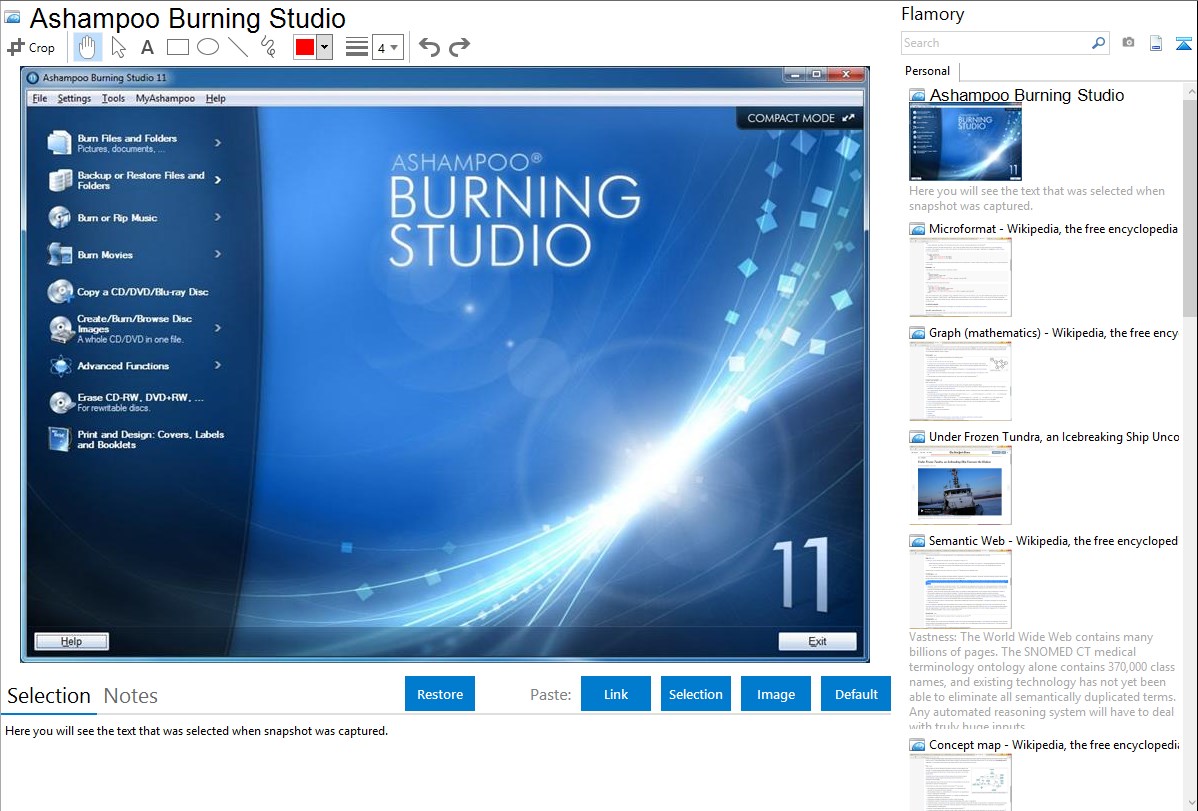Expand Burn Movies arrow
Screen dimensions: 1198x811
tap(218, 254)
